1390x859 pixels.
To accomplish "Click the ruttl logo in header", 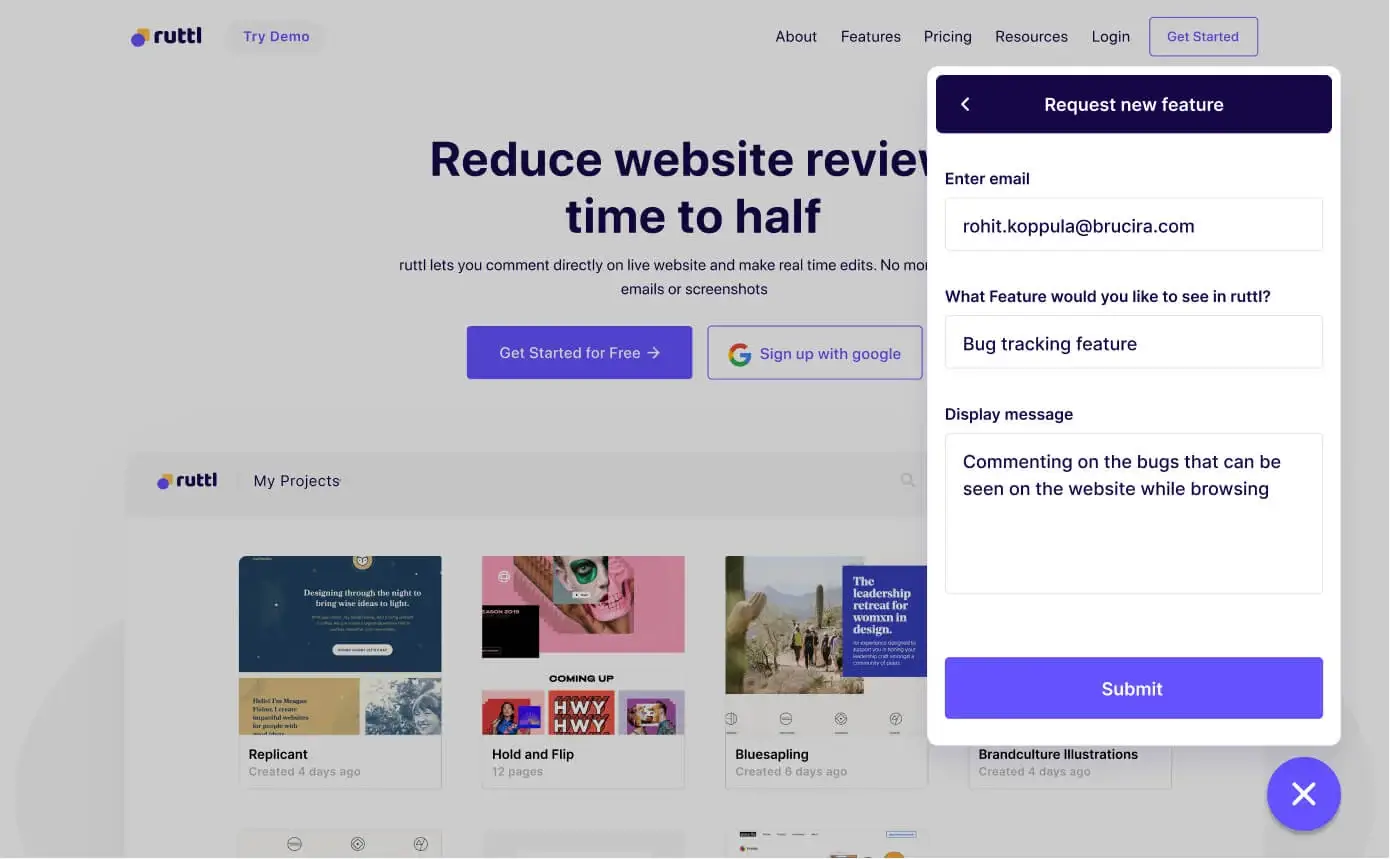I will [x=166, y=36].
